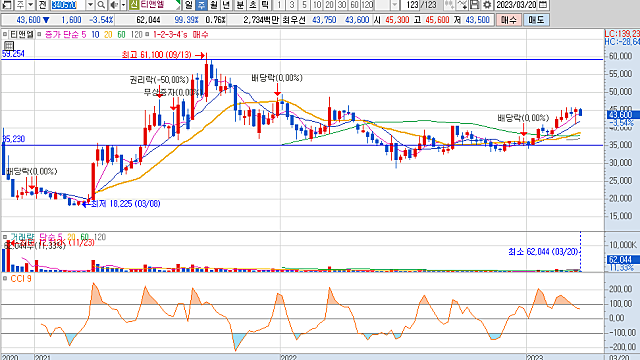Select interval 3 button
Screen dimensions: 640x360
point(291,5)
